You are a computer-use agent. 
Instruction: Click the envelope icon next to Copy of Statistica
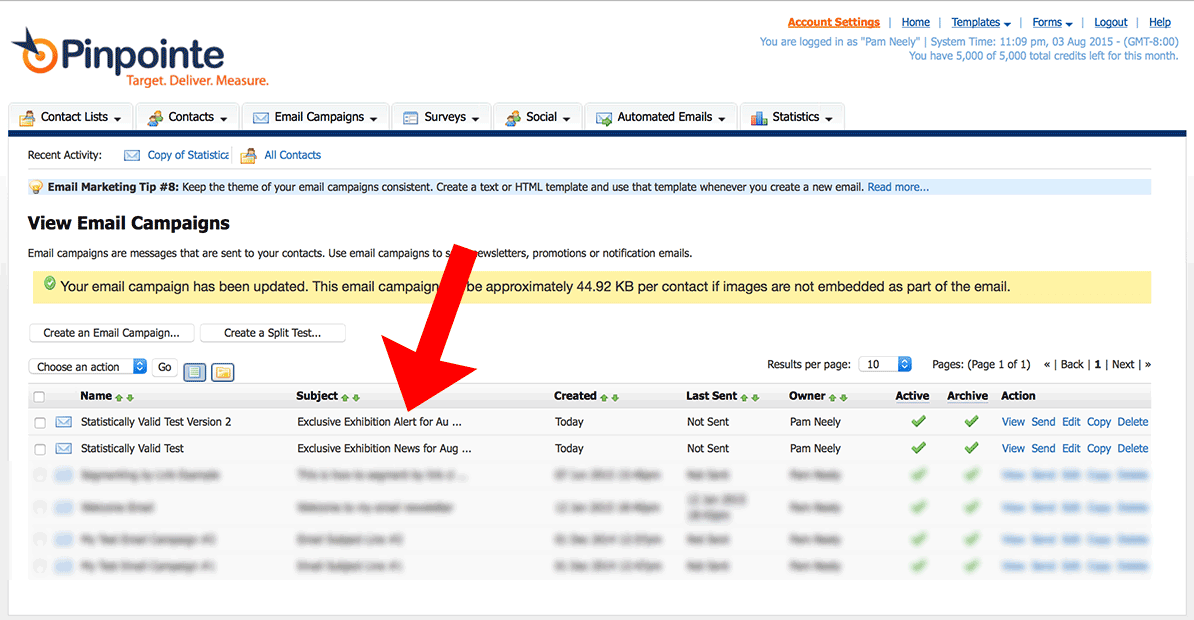[x=132, y=155]
